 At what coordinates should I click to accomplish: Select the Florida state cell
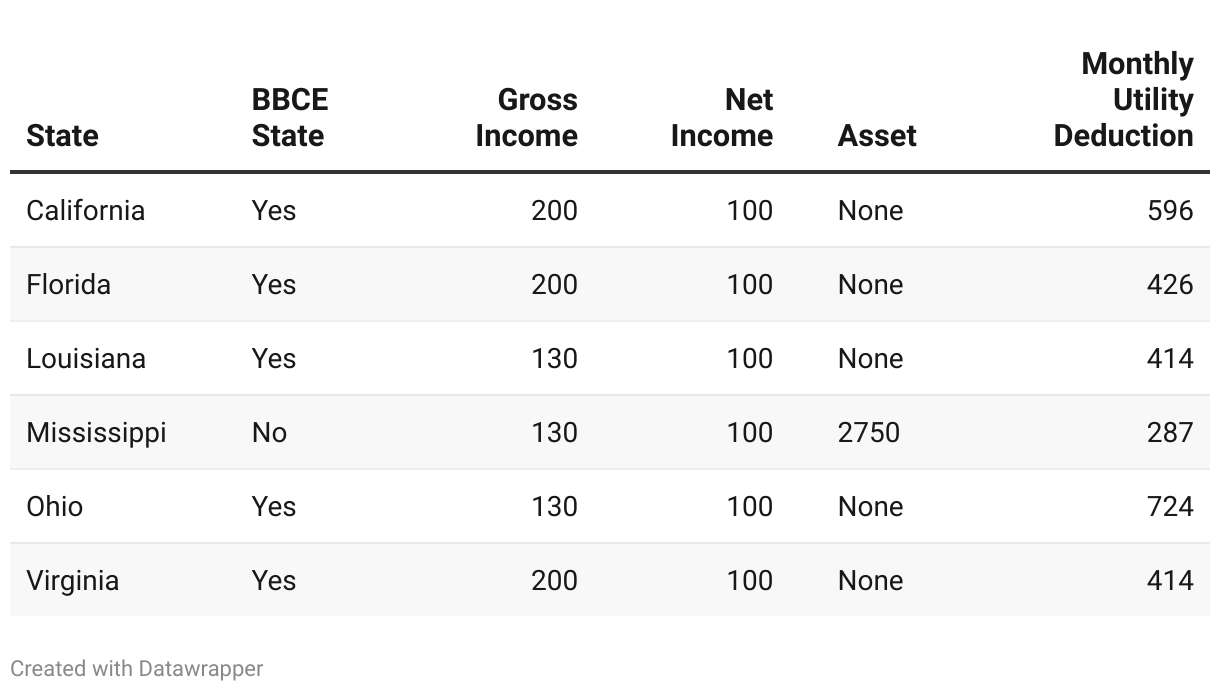69,285
